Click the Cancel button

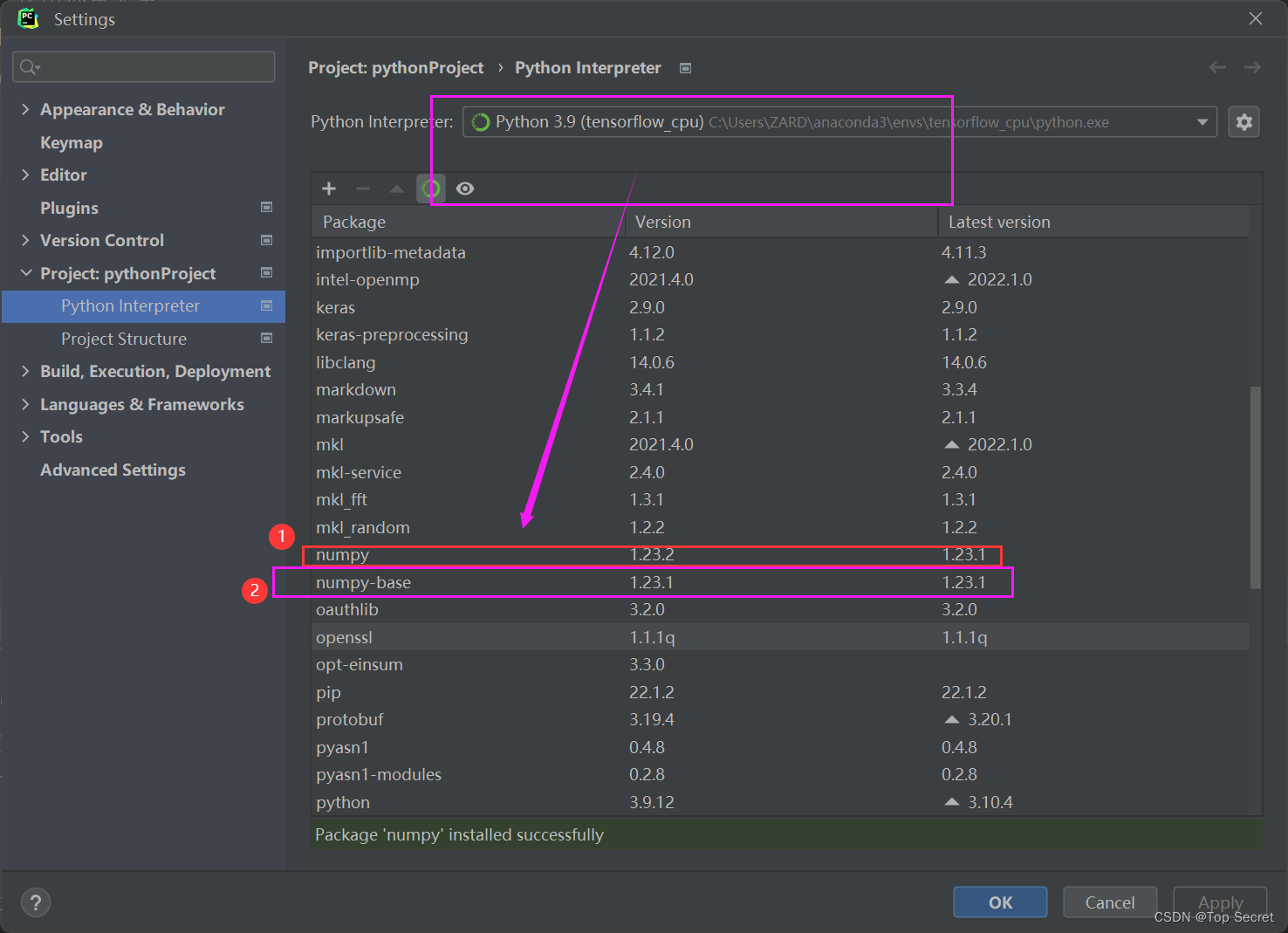click(1110, 902)
